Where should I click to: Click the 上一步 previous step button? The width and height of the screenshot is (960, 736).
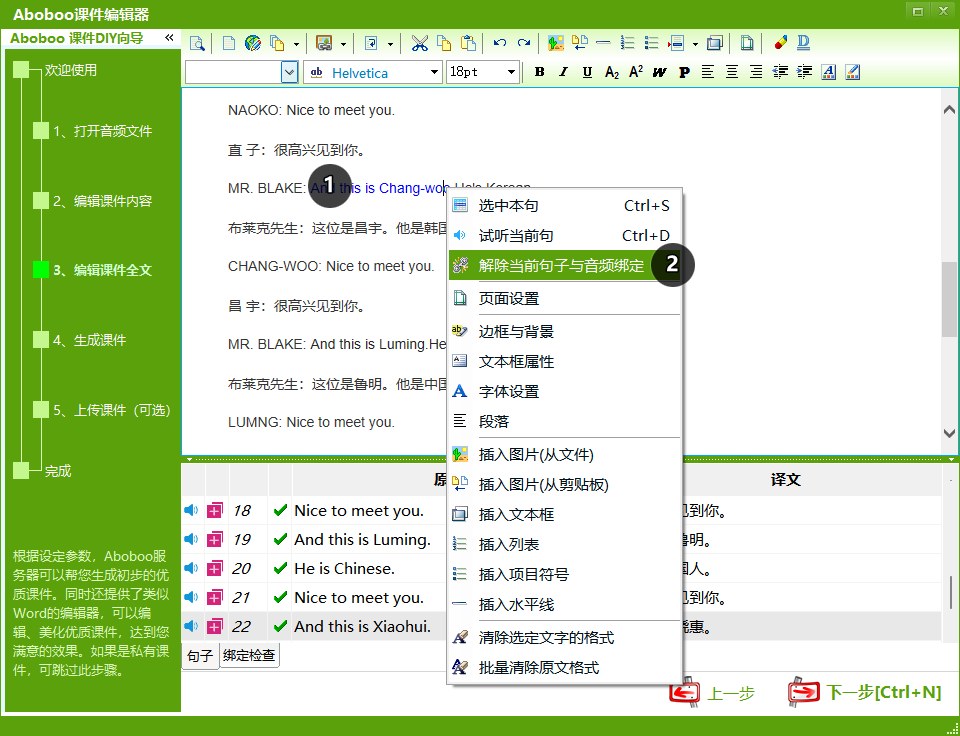[713, 692]
